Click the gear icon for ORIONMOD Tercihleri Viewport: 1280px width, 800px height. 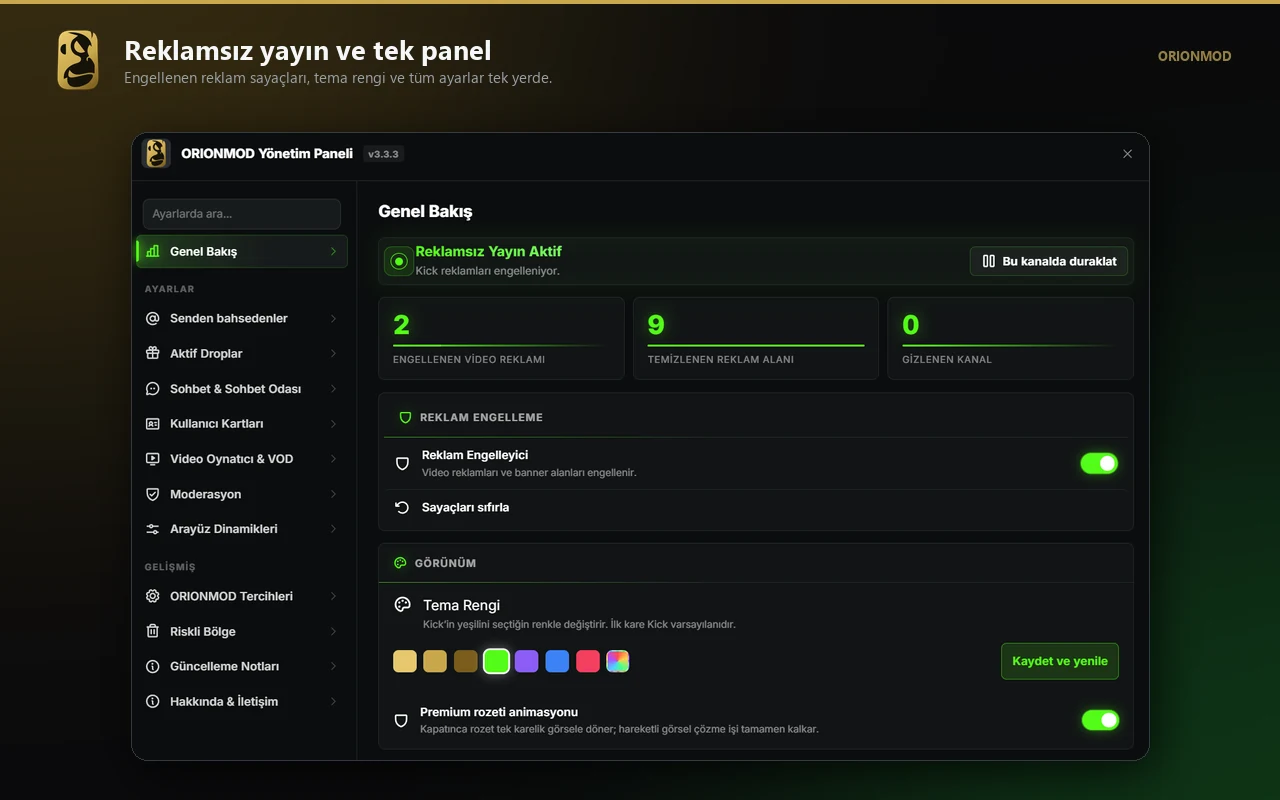pyautogui.click(x=153, y=596)
